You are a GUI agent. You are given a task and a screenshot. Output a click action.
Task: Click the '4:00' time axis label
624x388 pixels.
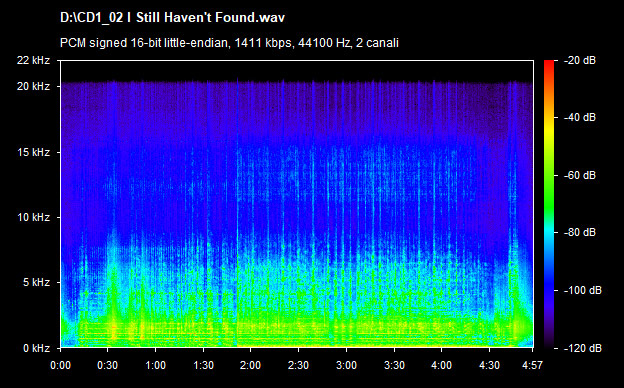(x=441, y=365)
